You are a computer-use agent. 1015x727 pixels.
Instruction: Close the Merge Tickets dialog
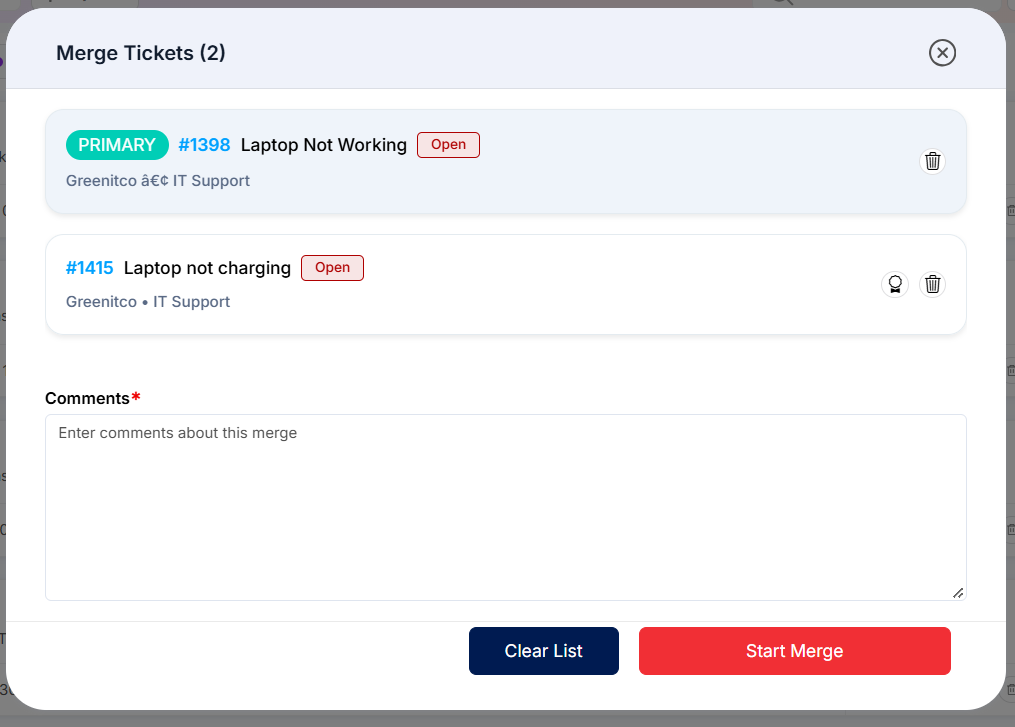[x=942, y=53]
